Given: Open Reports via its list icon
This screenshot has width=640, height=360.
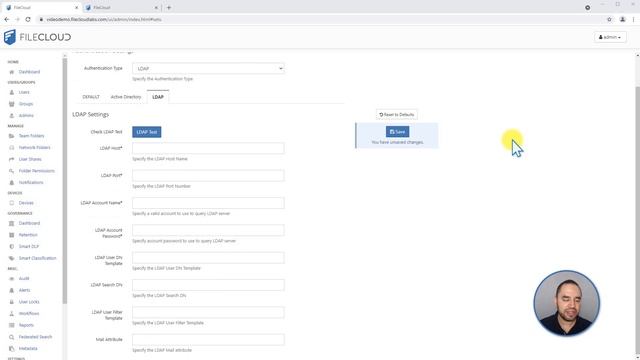Looking at the screenshot, I should (11, 325).
